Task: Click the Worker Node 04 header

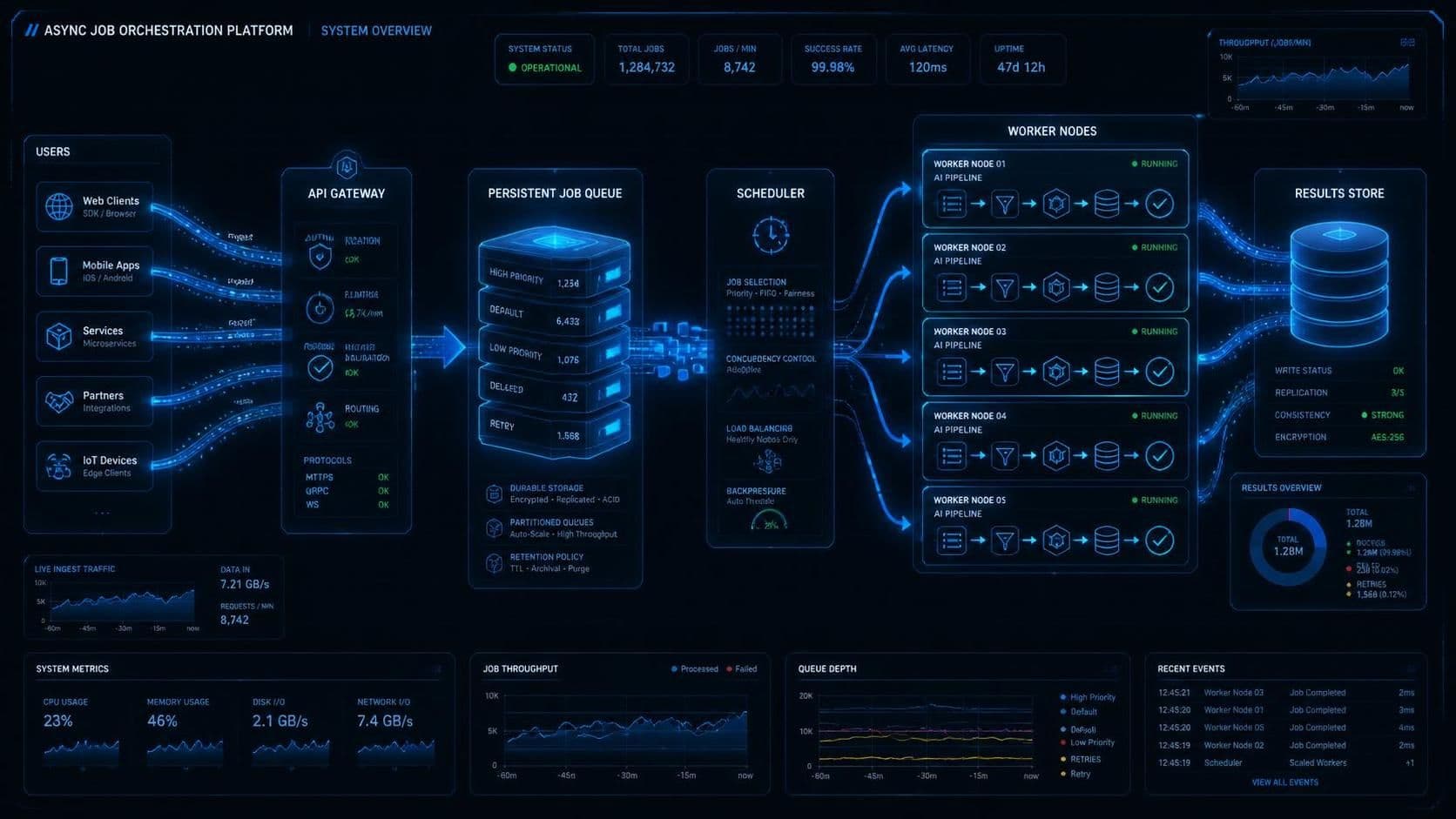Action: click(x=969, y=416)
